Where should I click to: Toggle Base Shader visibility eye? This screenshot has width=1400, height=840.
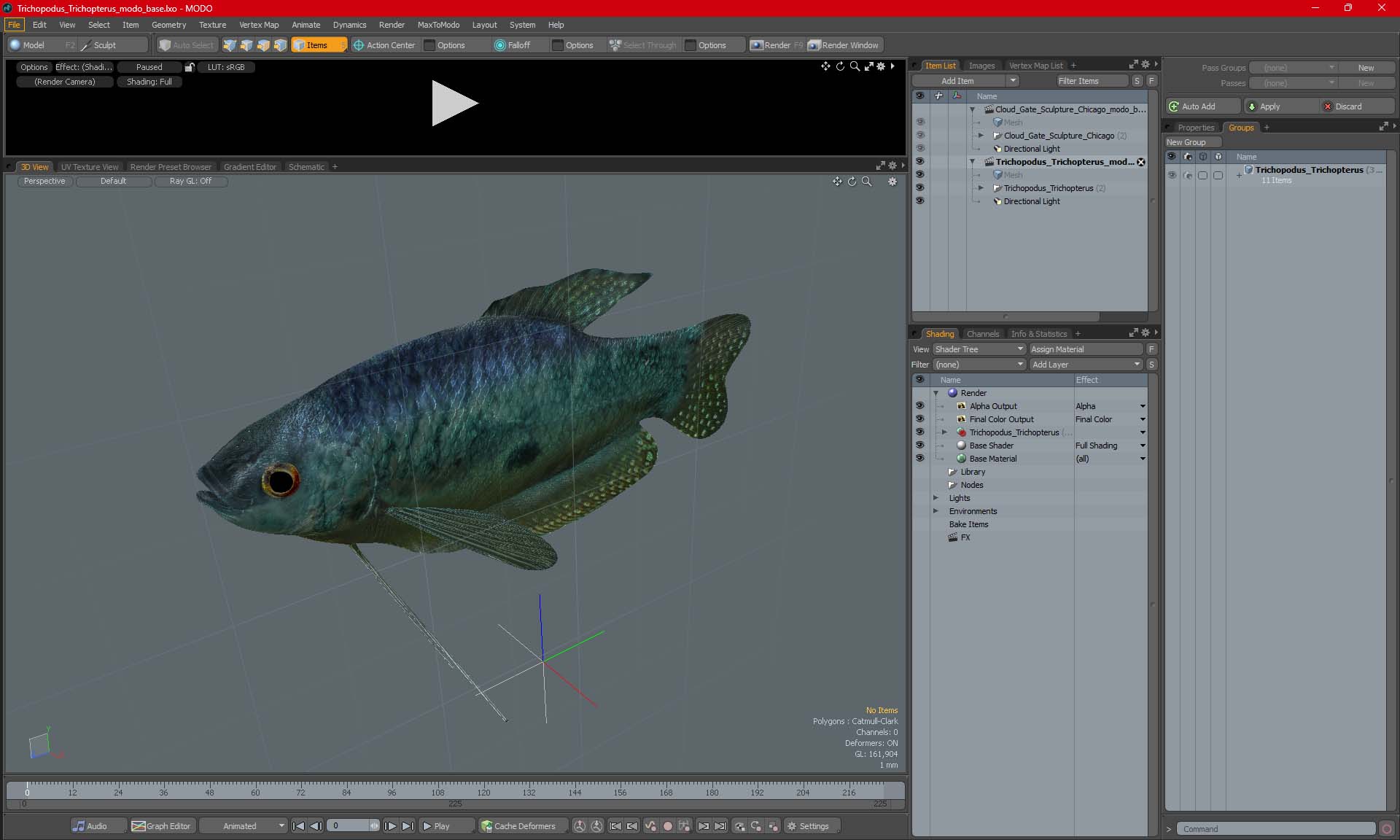tap(919, 446)
